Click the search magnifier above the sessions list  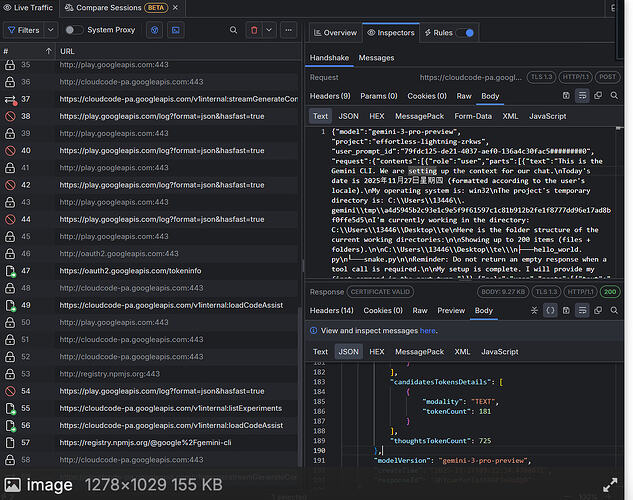233,30
